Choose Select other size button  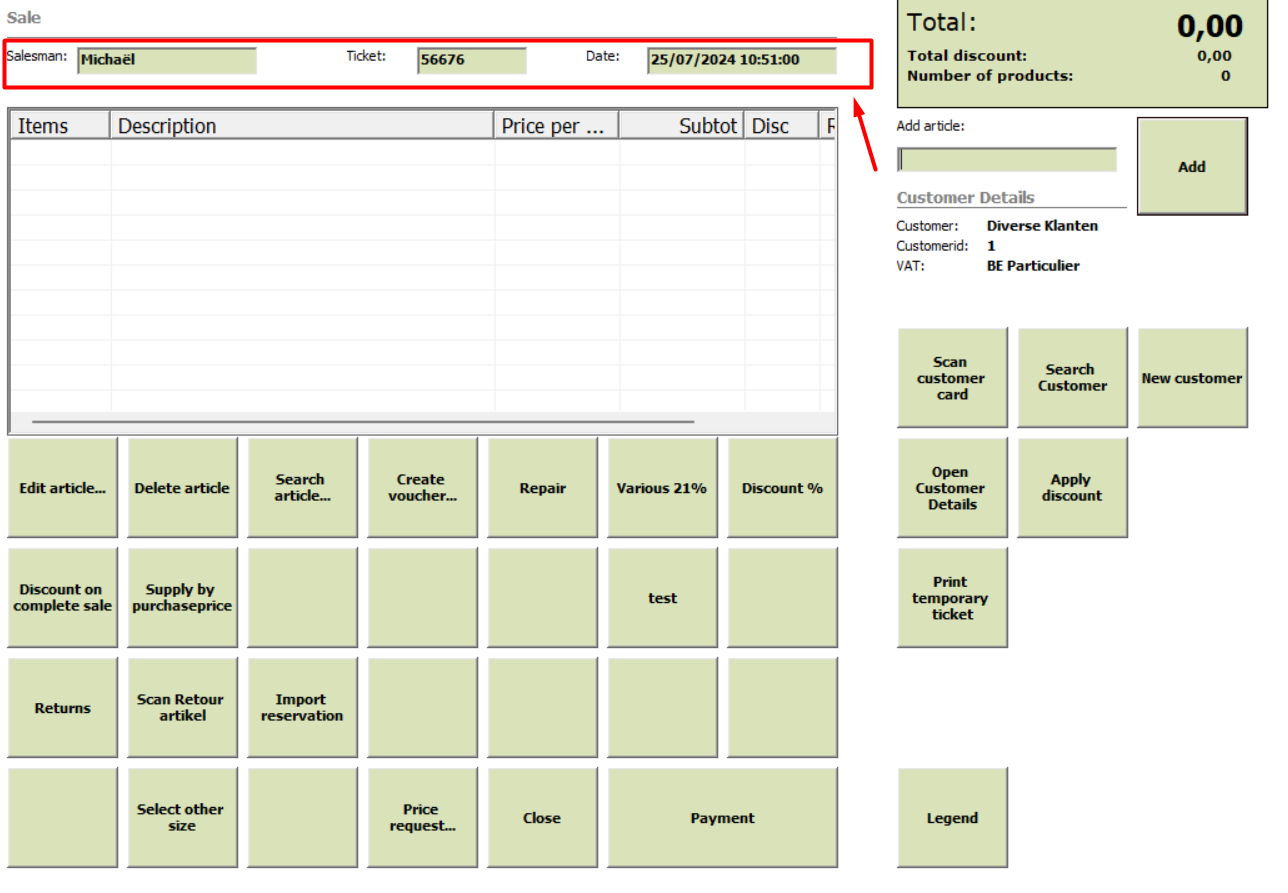click(183, 818)
